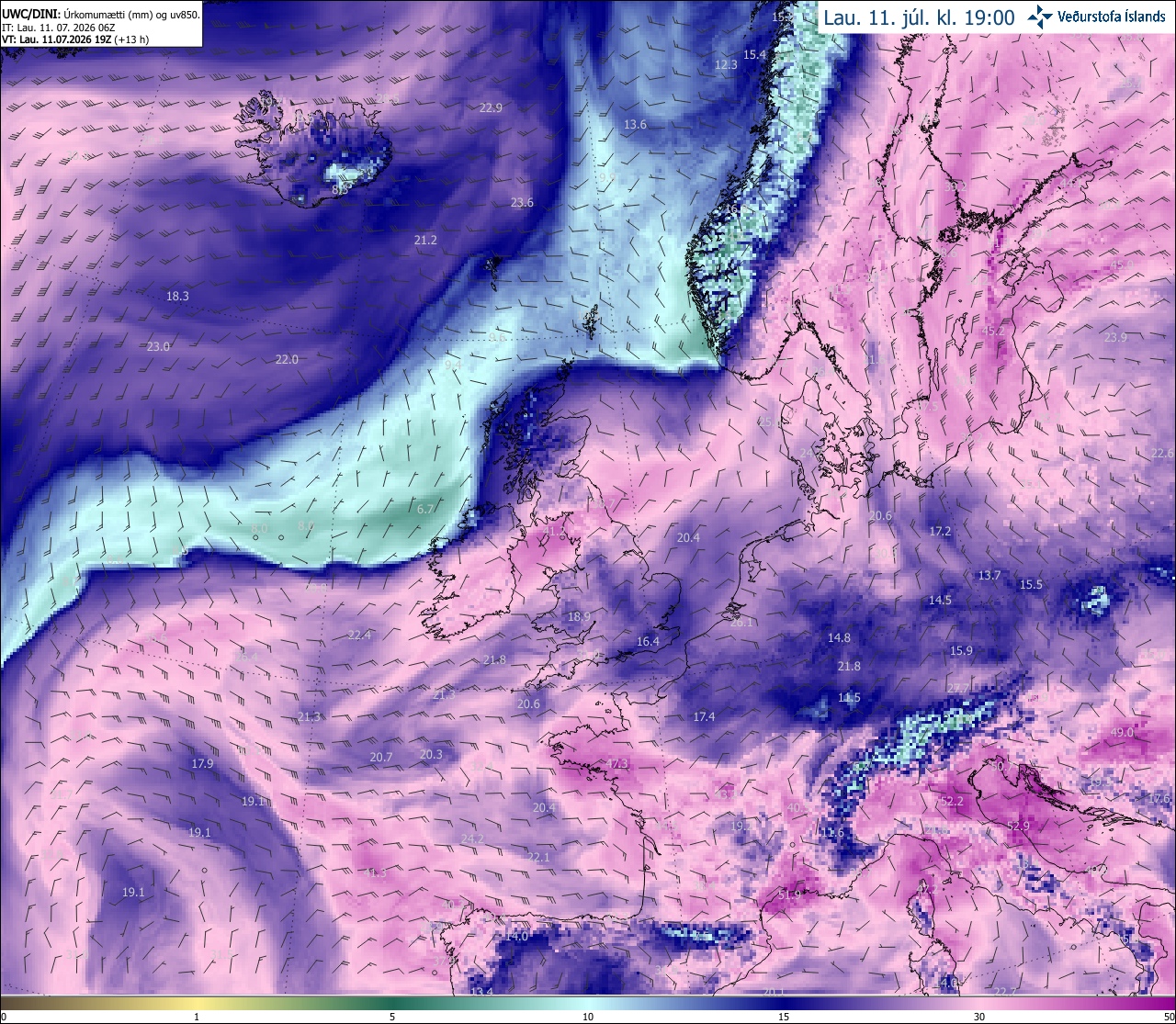Viewport: 1176px width, 1024px height.
Task: Click the 6.7 value west of Scotland
Action: tap(425, 509)
